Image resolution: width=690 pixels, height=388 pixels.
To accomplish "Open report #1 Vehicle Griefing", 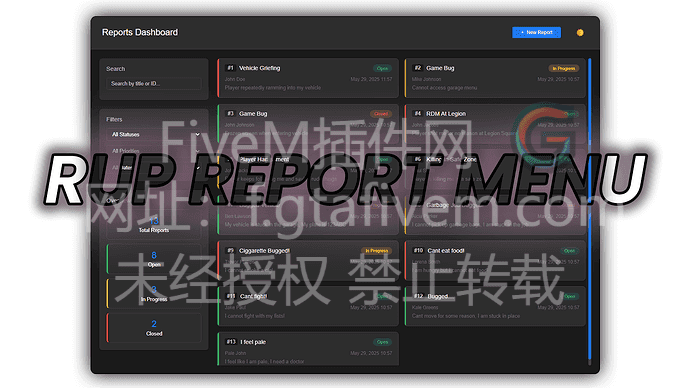I will tap(308, 78).
